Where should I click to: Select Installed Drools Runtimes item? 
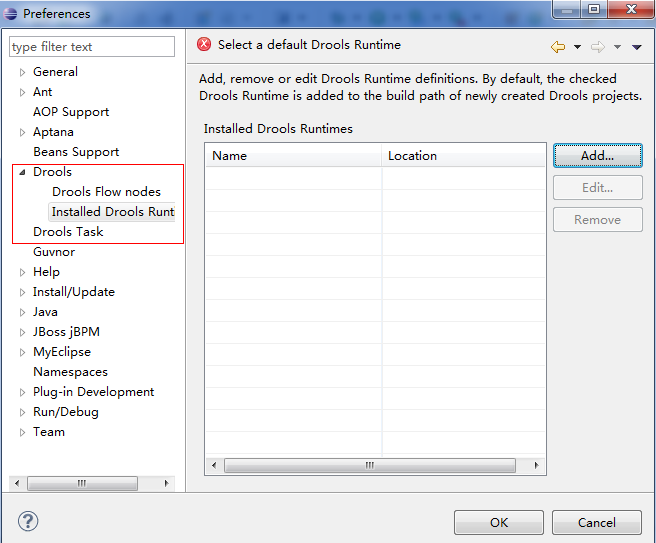[x=112, y=212]
